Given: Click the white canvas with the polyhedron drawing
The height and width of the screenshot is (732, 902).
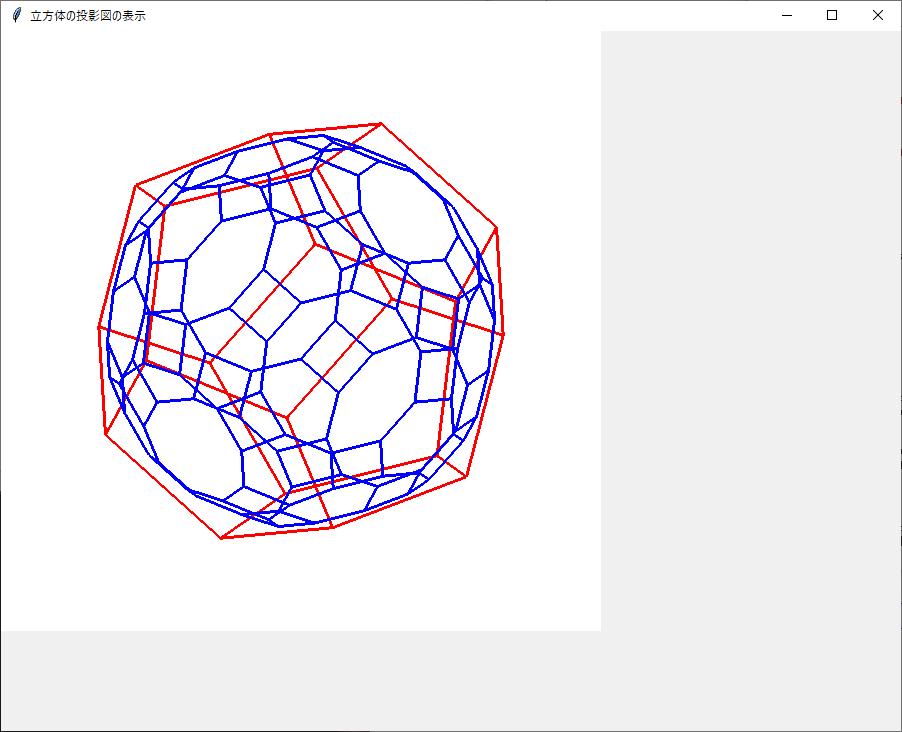Looking at the screenshot, I should coord(301,331).
